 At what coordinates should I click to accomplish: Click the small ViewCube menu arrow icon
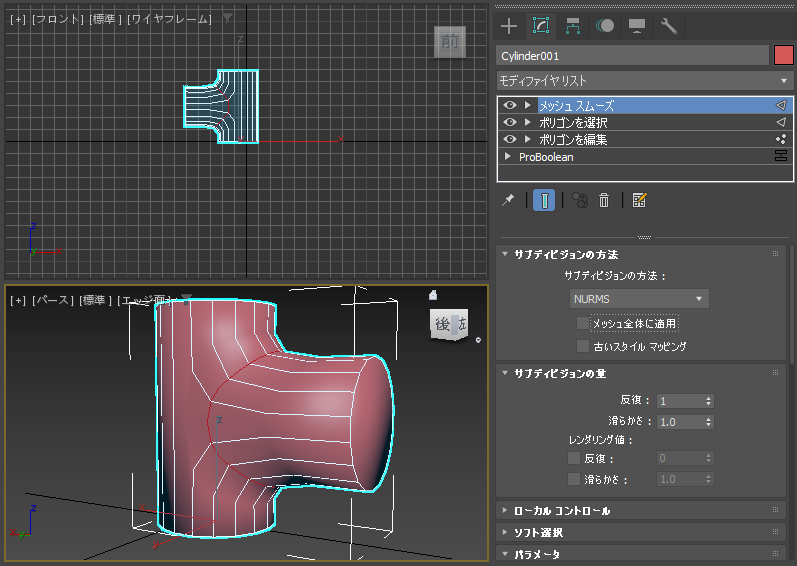tap(478, 340)
